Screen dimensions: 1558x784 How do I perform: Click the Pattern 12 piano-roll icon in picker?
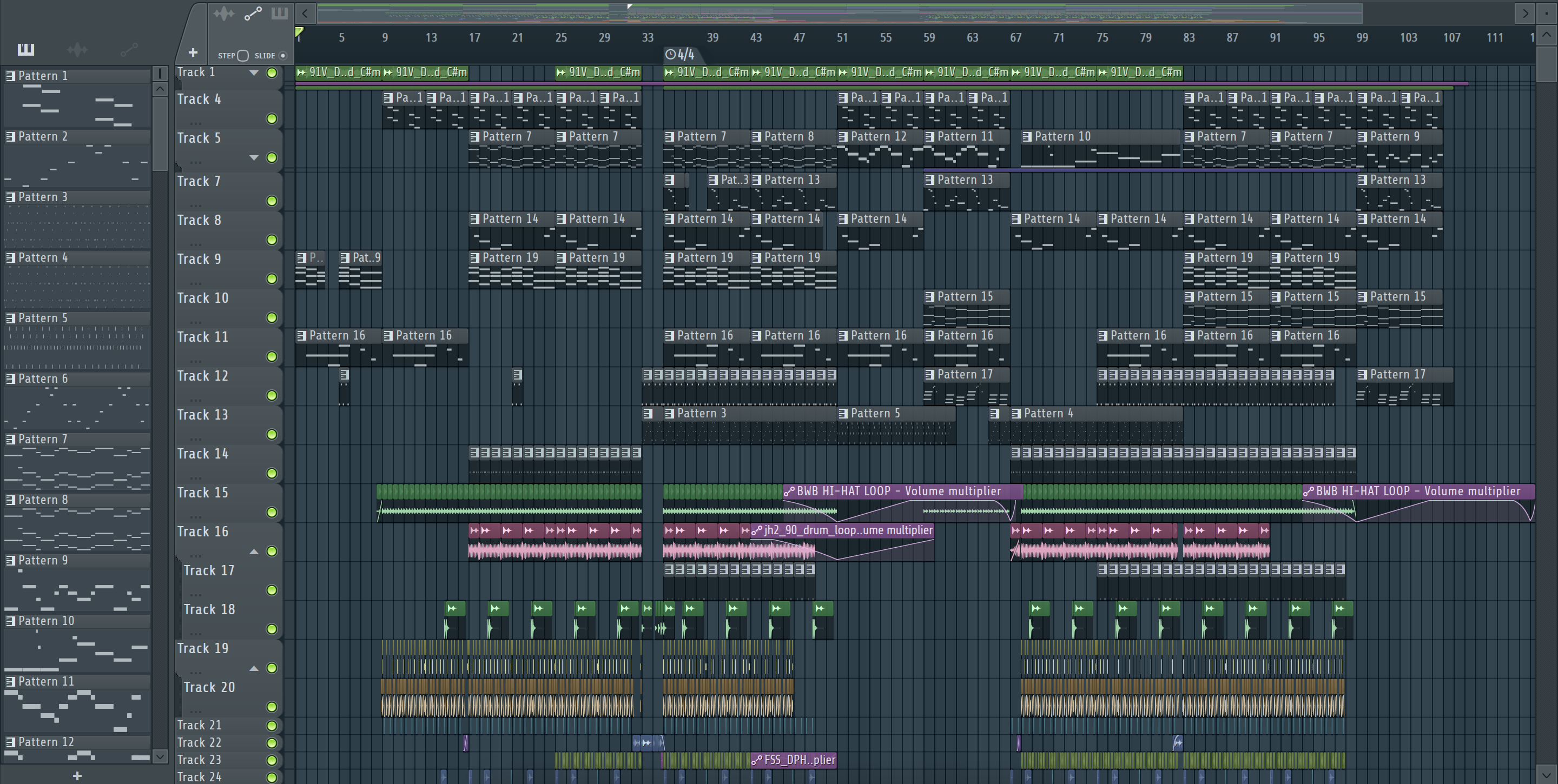[10, 742]
